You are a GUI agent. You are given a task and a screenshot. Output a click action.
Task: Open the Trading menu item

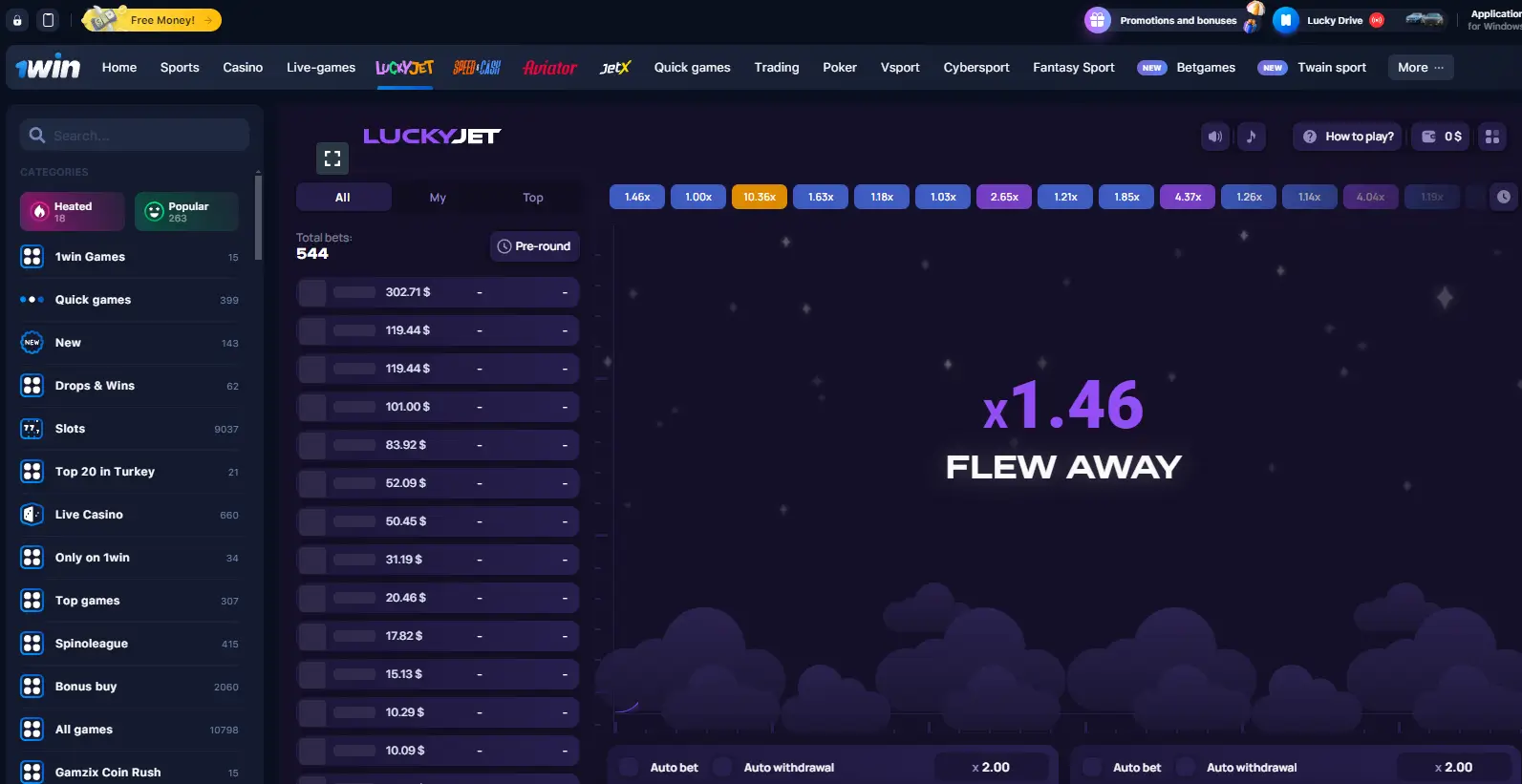(x=777, y=67)
